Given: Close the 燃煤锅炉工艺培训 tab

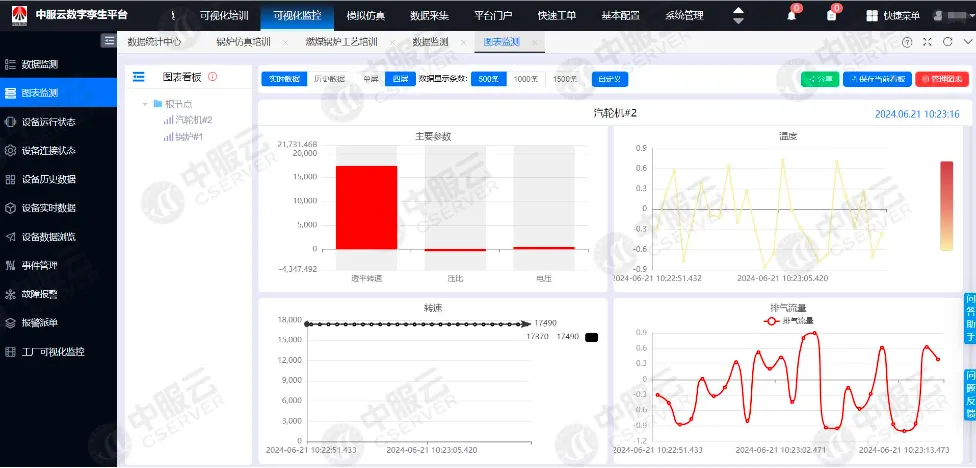Looking at the screenshot, I should [x=392, y=42].
